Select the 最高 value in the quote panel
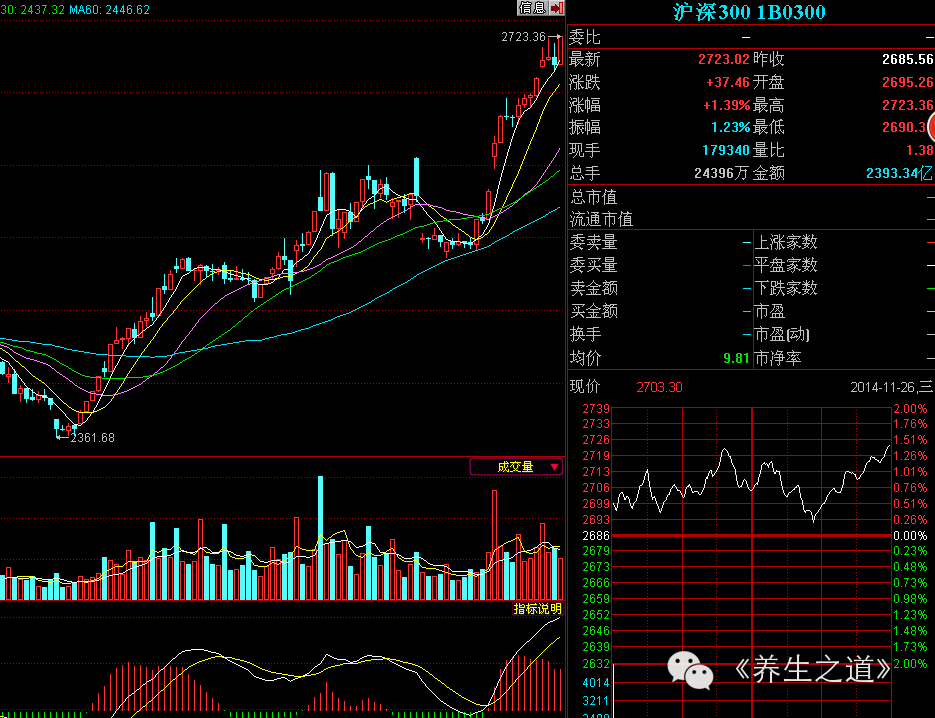The width and height of the screenshot is (935, 718). tap(908, 106)
